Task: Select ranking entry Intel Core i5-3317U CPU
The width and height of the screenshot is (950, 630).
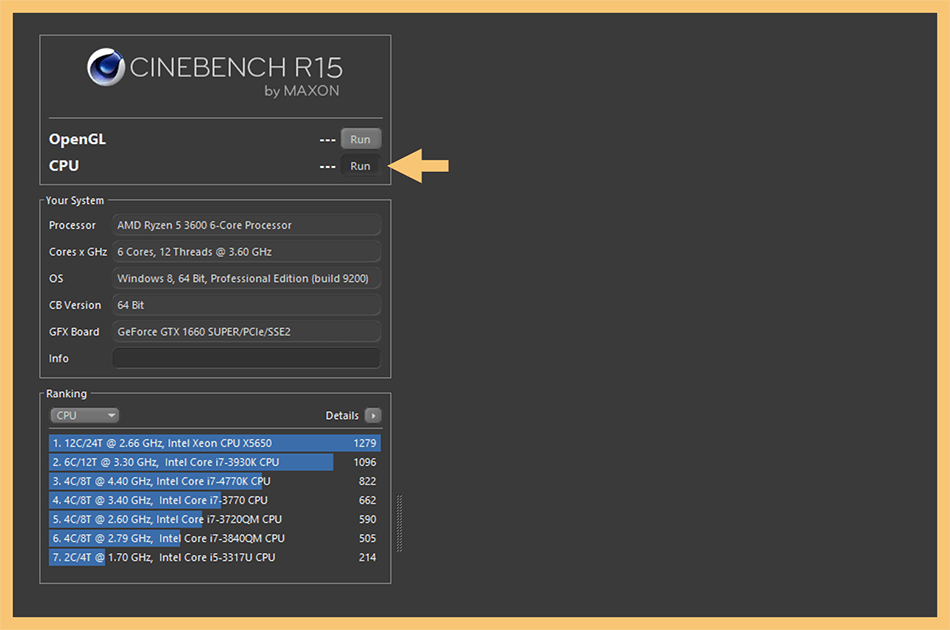Action: coord(214,557)
